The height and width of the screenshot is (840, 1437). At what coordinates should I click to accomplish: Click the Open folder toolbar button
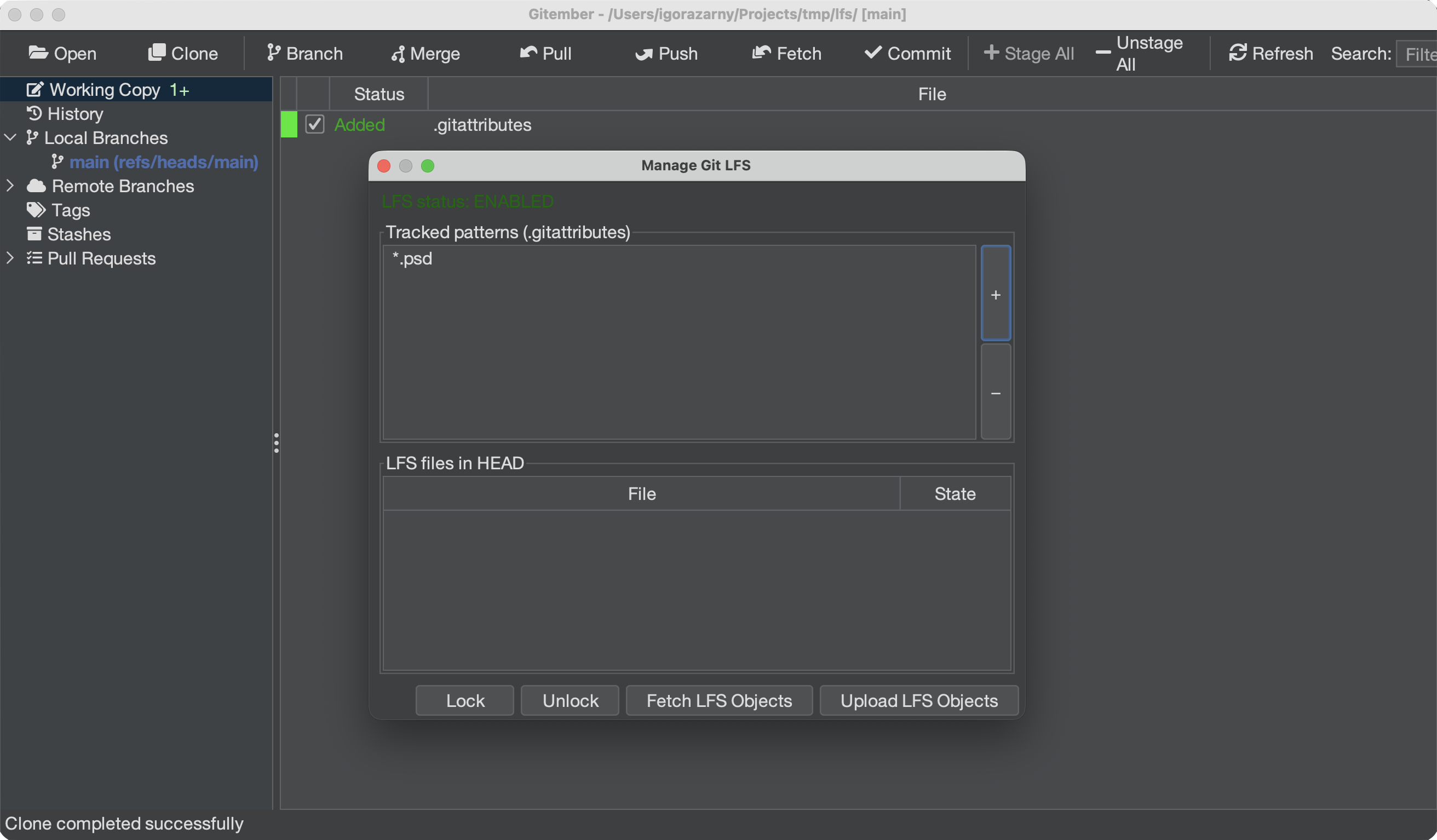tap(62, 53)
